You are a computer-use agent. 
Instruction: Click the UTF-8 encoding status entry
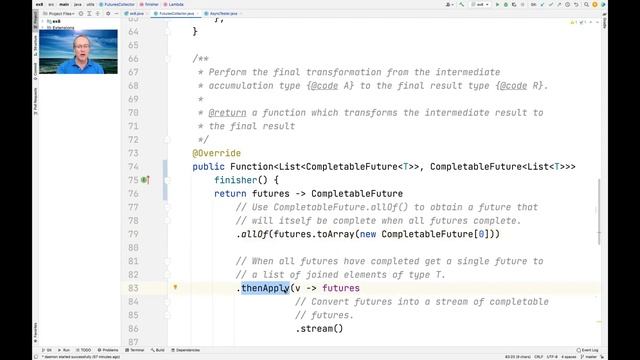tap(552, 357)
